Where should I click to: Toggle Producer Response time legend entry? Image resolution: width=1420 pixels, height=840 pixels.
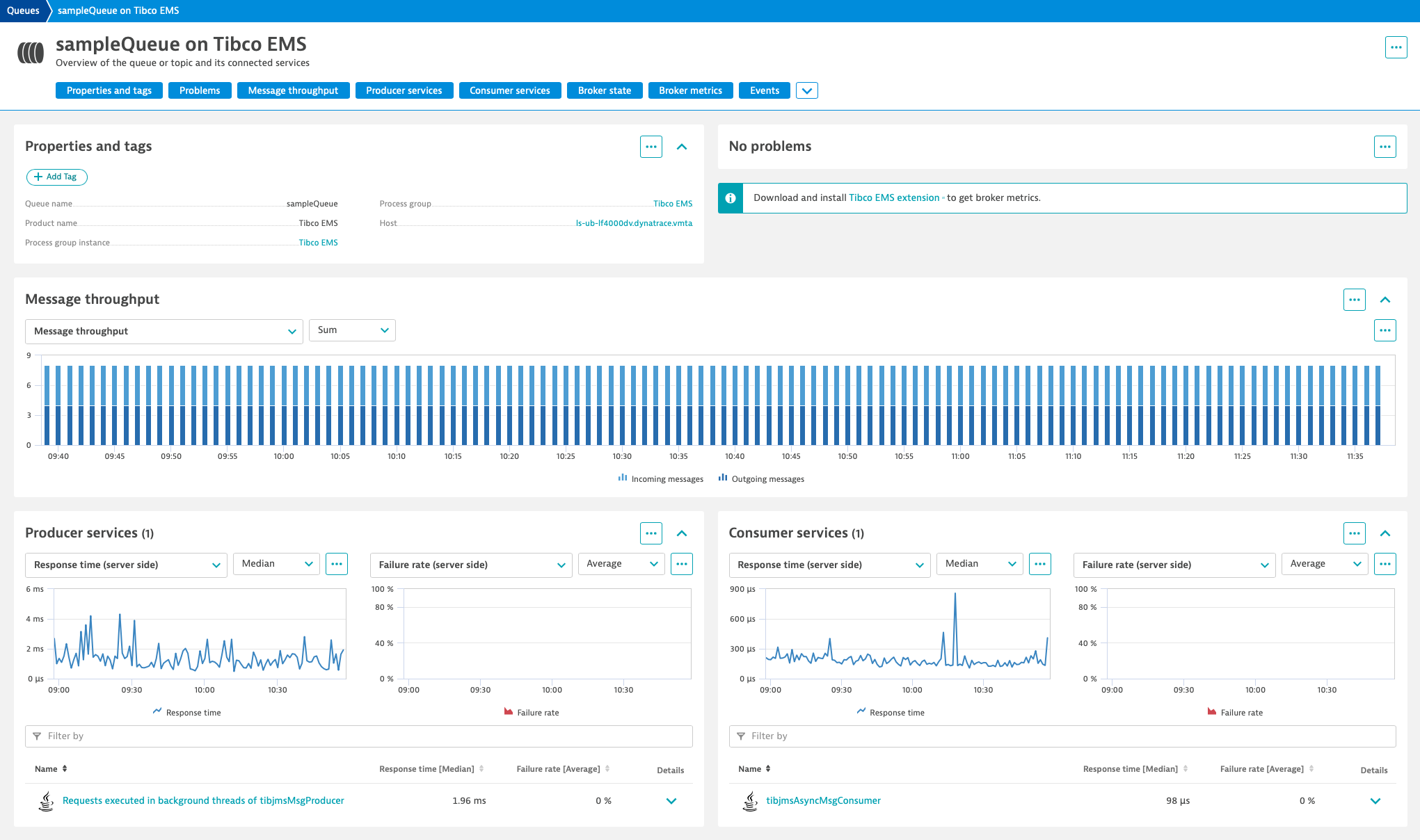pos(186,712)
